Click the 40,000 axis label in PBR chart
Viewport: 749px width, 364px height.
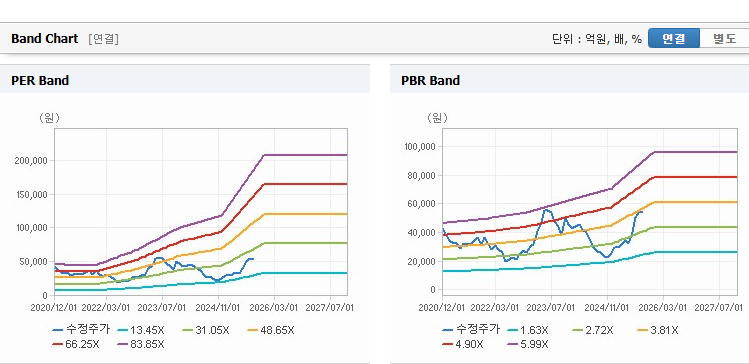coord(421,233)
